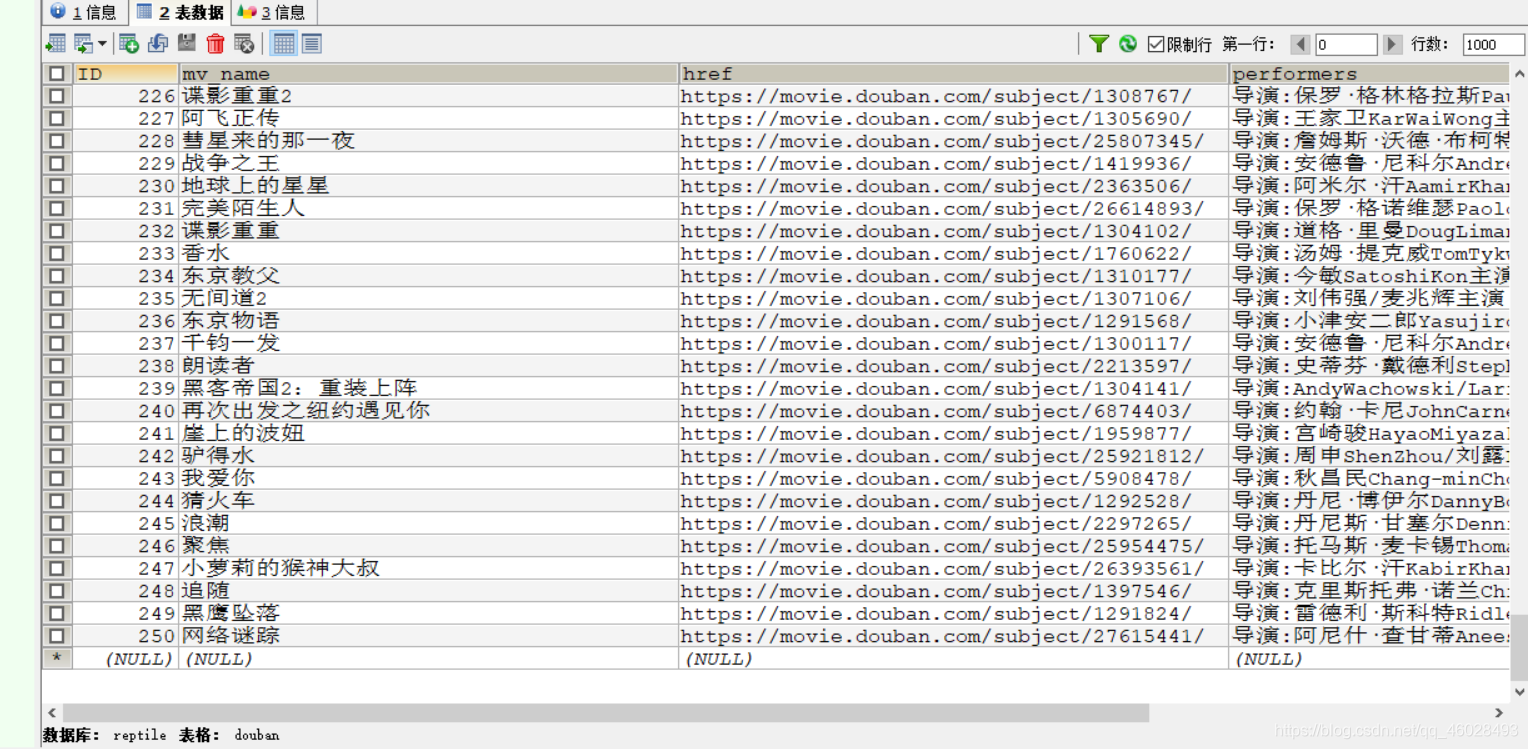1528x749 pixels.
Task: Sort by the mv_name column header
Action: [x=428, y=74]
